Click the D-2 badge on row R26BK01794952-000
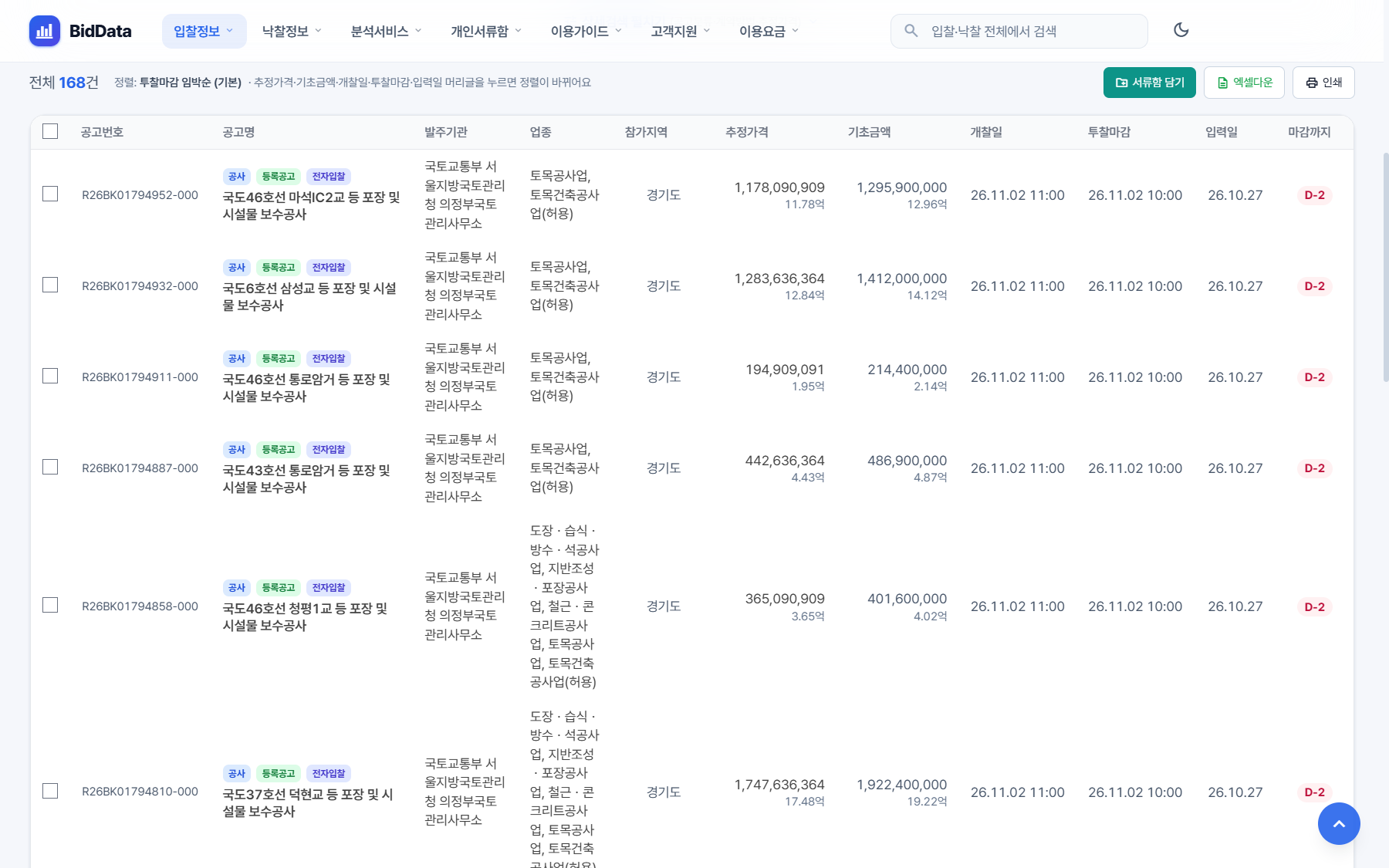The height and width of the screenshot is (868, 1389). pos(1314,195)
